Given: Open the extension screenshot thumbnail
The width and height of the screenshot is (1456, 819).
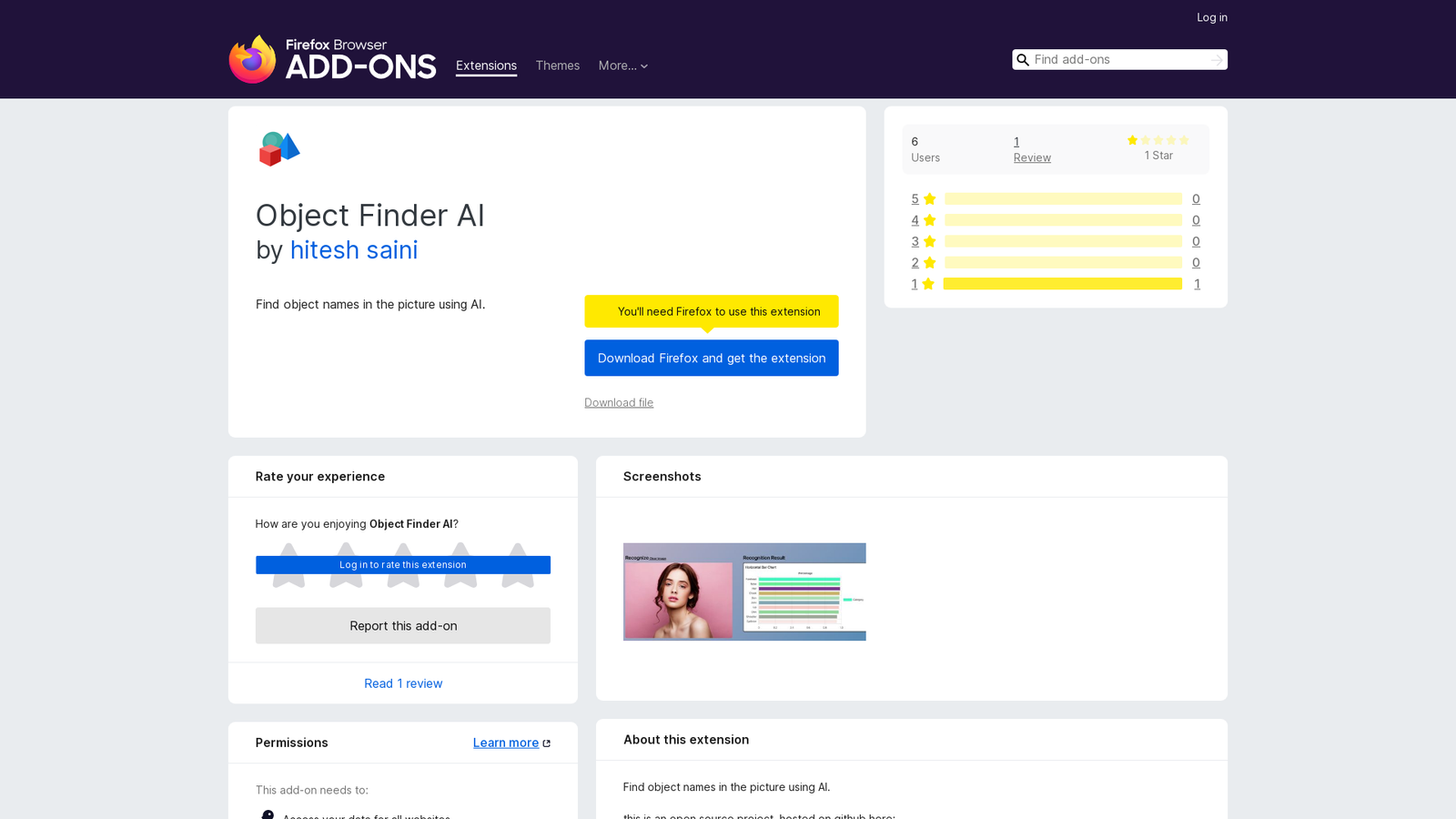Looking at the screenshot, I should (744, 591).
